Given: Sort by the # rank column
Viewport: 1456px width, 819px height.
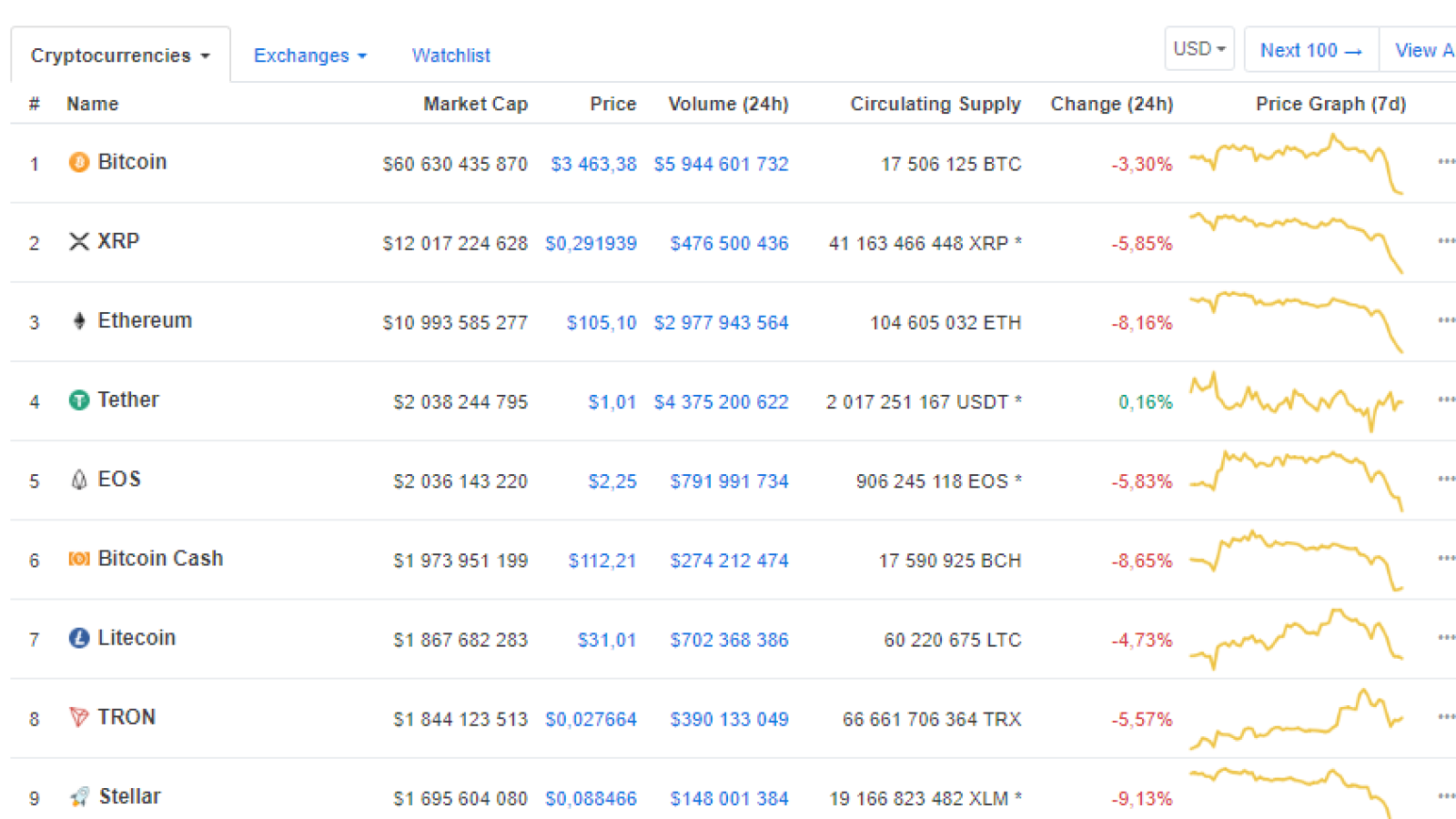Looking at the screenshot, I should click(34, 104).
